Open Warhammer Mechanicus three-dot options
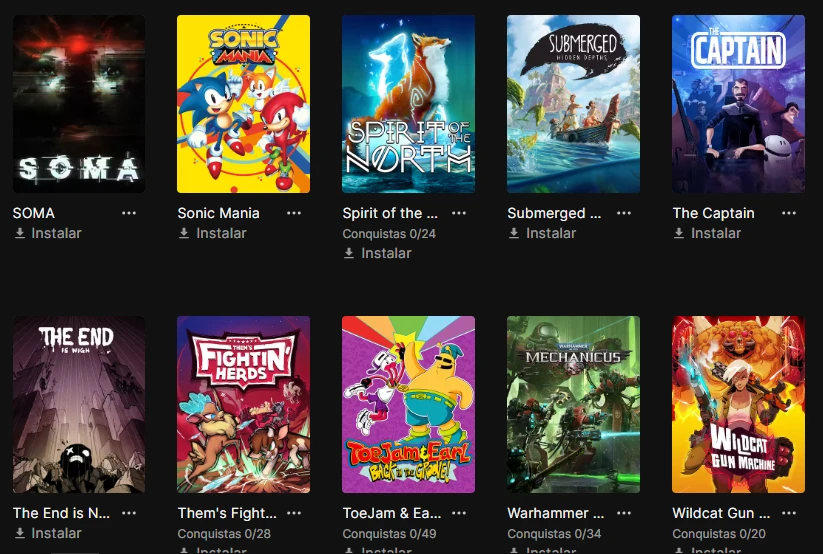This screenshot has width=823, height=554. [624, 513]
